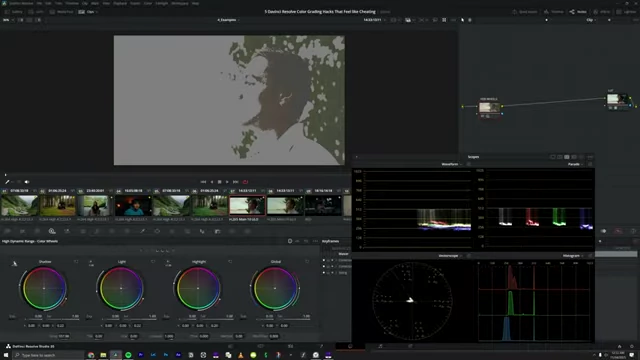Select clip 03 woman by lake thumbnail
Viewport: 640px width, 360px height.
[x=95, y=205]
